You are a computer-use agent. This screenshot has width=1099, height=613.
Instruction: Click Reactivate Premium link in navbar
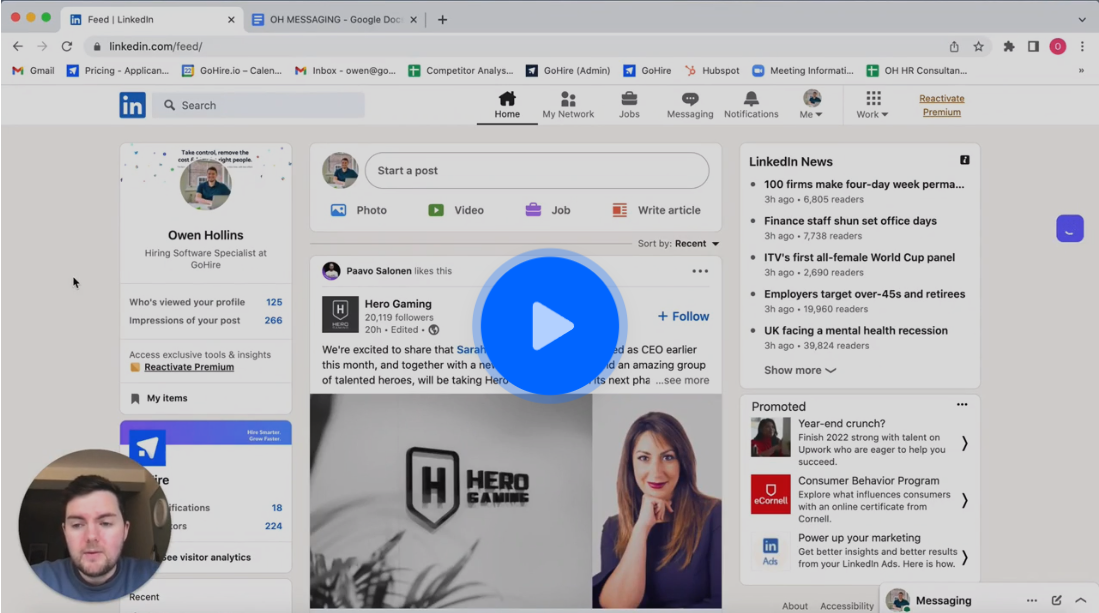point(941,105)
